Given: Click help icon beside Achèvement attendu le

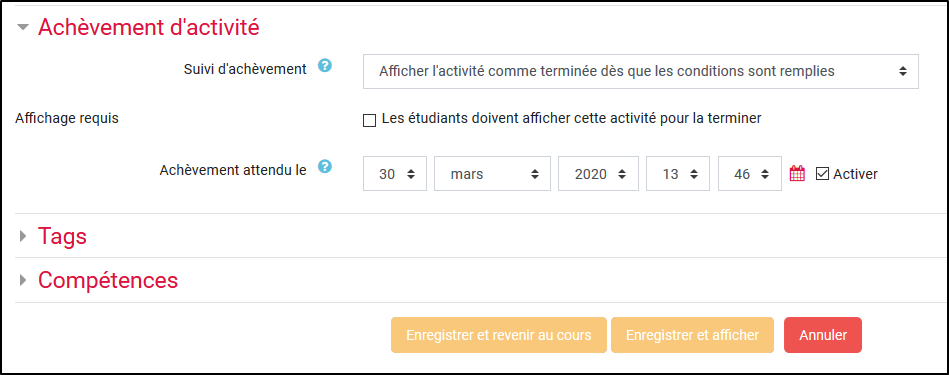Looking at the screenshot, I should point(325,166).
